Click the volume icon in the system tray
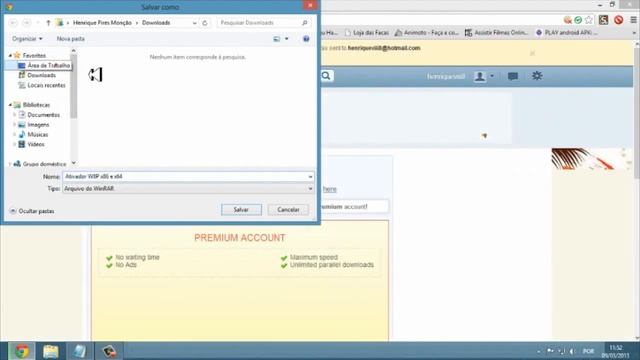640x360 pixels. [572, 351]
